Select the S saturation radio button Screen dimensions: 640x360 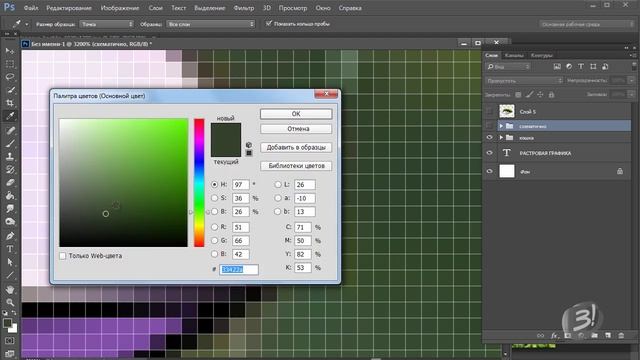click(214, 198)
